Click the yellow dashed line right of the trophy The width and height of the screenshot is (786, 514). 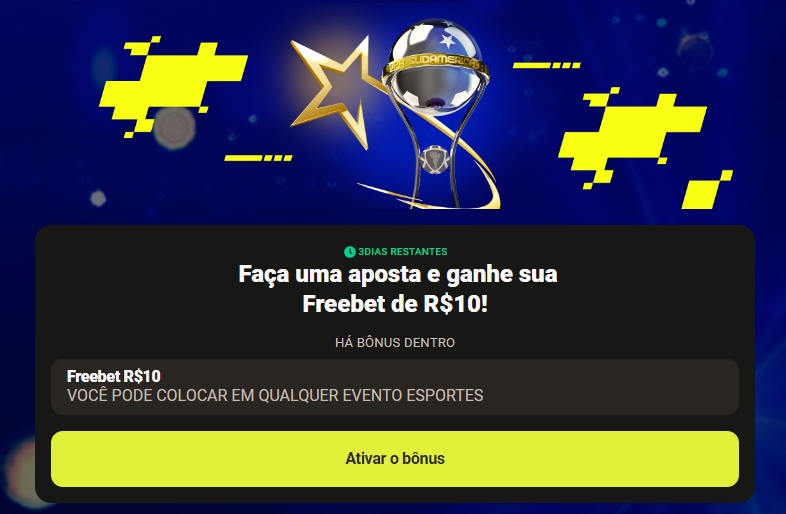point(546,65)
